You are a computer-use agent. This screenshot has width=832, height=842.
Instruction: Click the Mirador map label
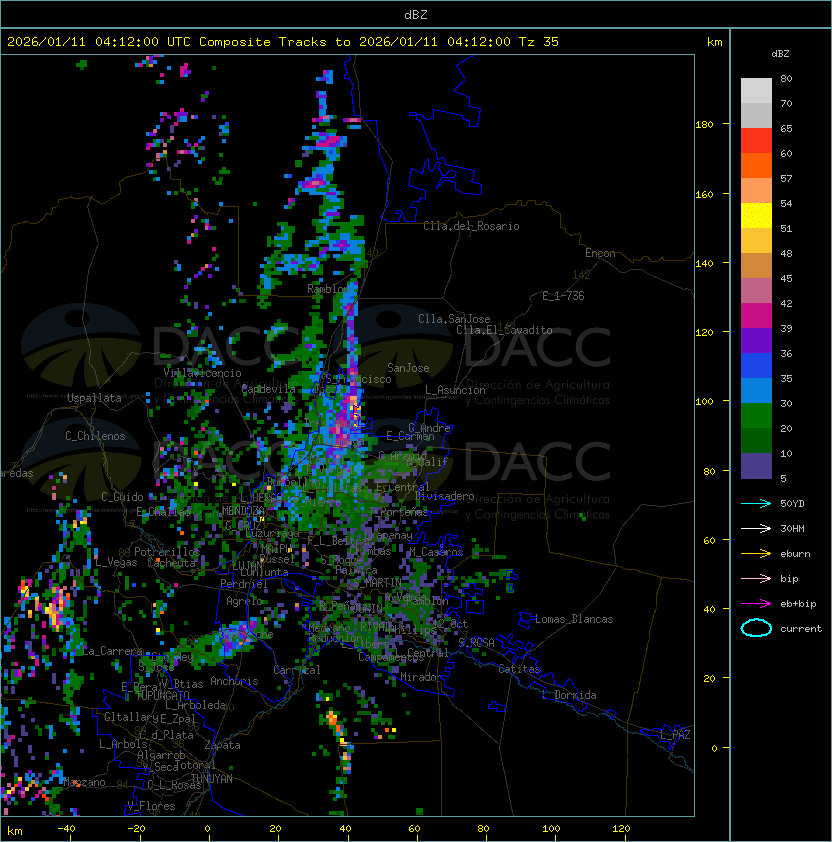click(421, 678)
